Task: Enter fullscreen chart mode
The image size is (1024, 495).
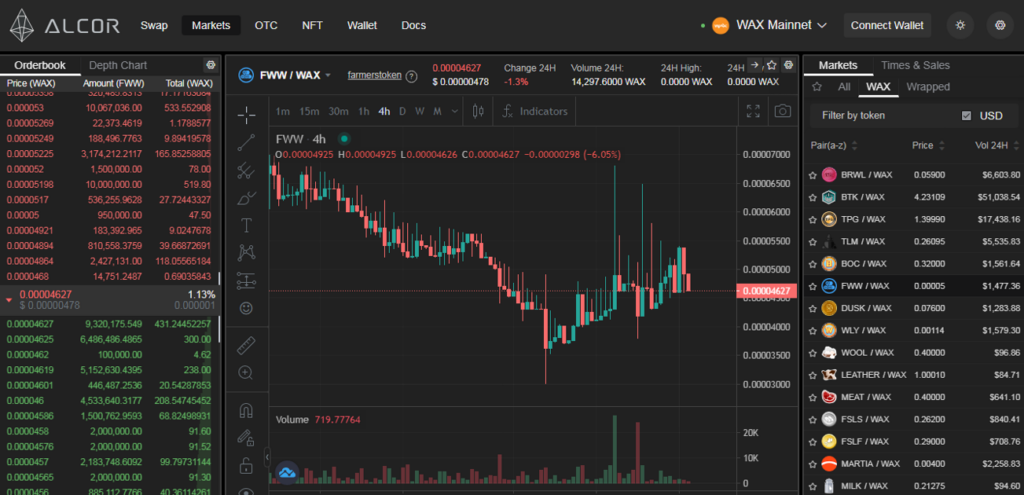Action: coord(753,111)
